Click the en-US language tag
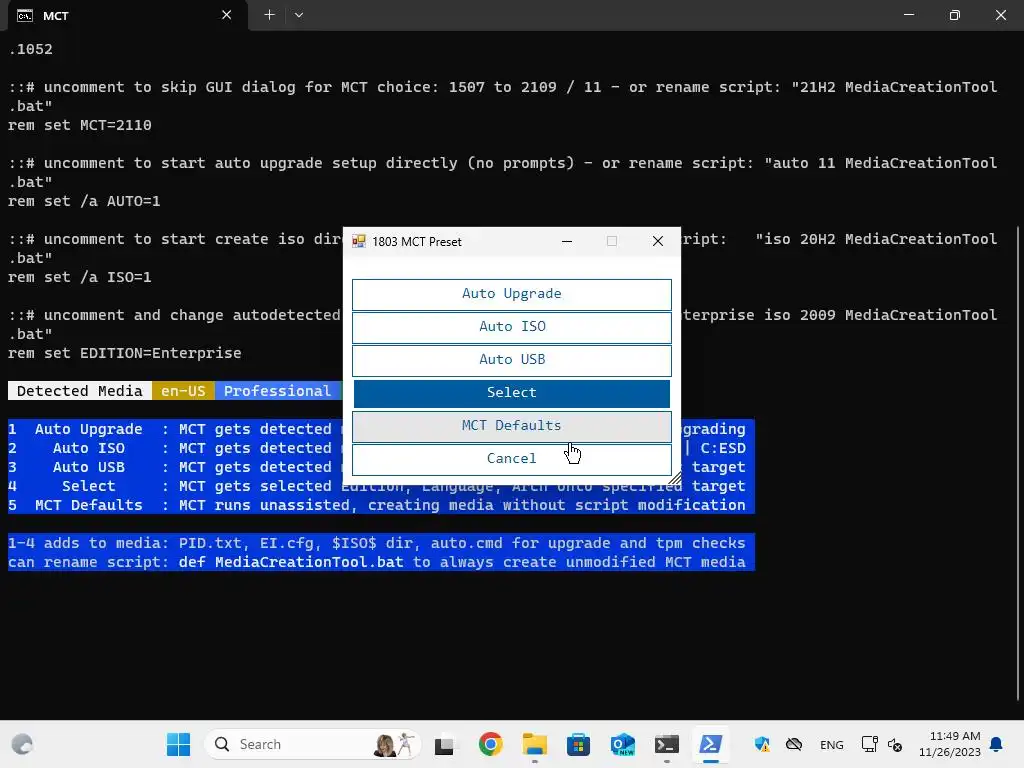 (183, 391)
